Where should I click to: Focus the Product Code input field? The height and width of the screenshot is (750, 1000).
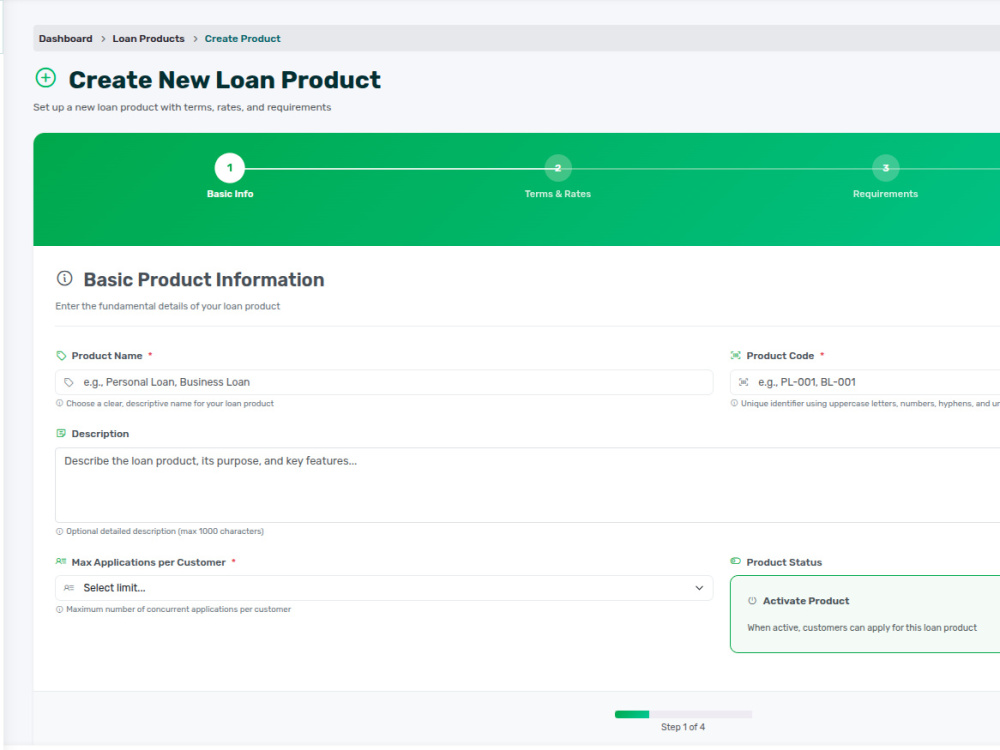tap(865, 382)
